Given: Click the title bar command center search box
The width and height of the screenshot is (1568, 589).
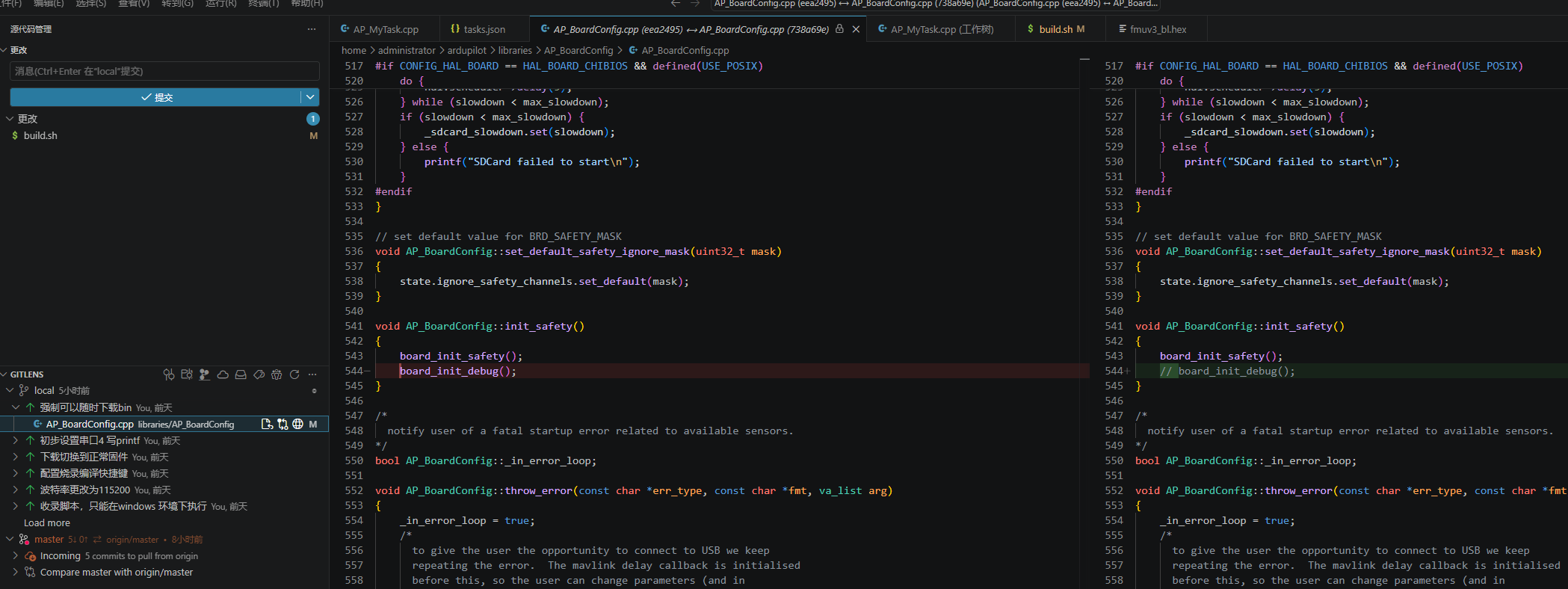Looking at the screenshot, I should point(936,4).
